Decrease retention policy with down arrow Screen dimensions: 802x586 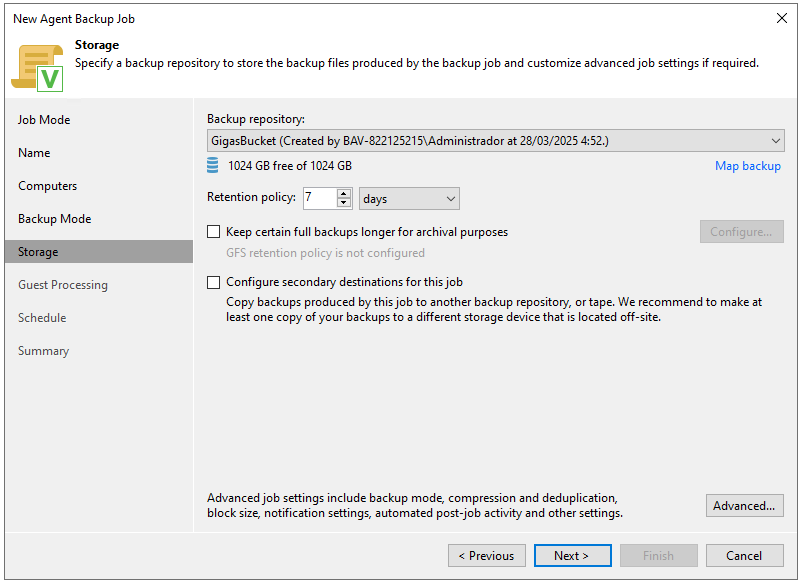(x=344, y=203)
